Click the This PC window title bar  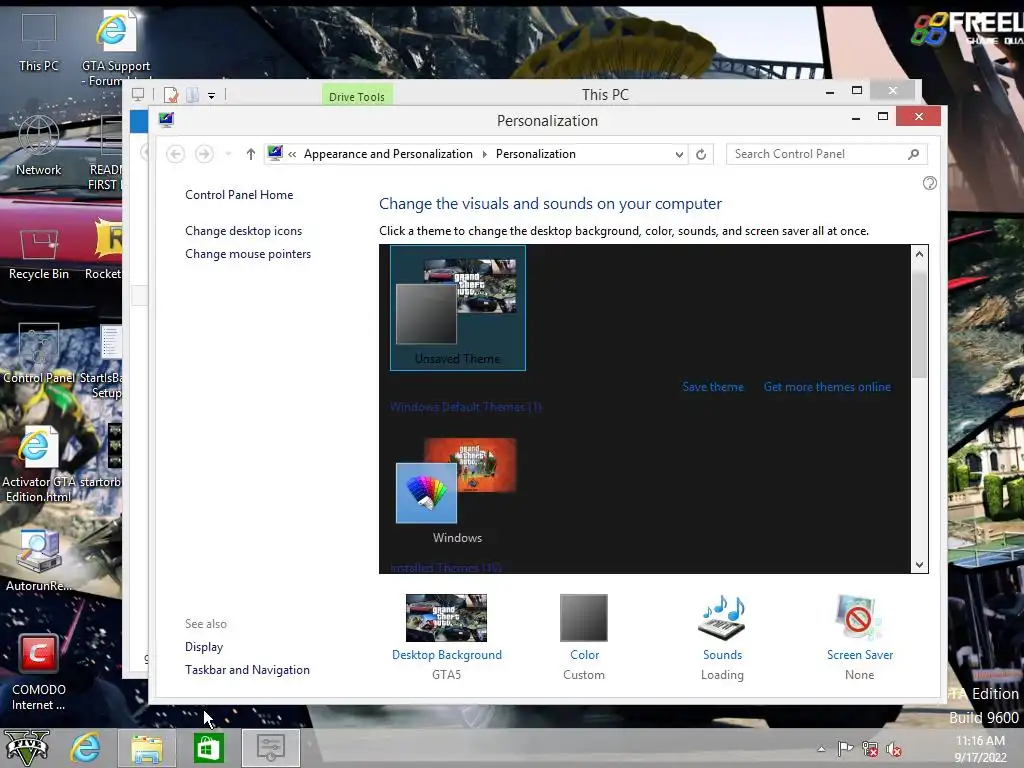(605, 95)
